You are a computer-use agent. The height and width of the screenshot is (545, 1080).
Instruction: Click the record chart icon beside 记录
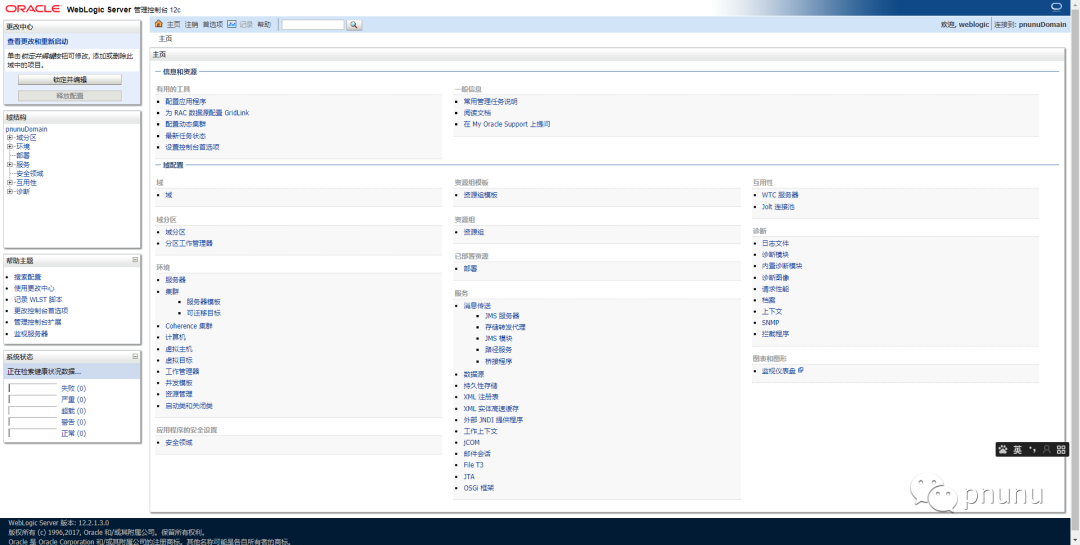pos(231,24)
